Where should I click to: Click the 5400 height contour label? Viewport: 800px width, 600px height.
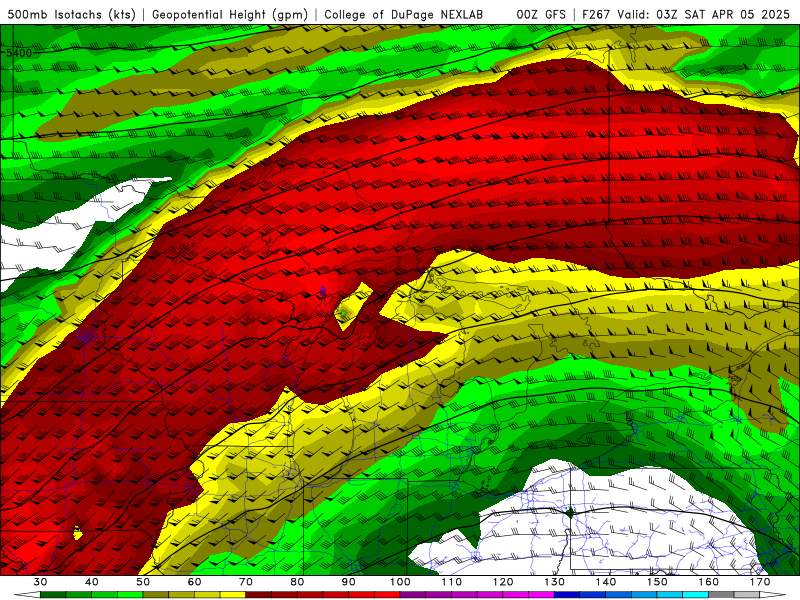[19, 53]
